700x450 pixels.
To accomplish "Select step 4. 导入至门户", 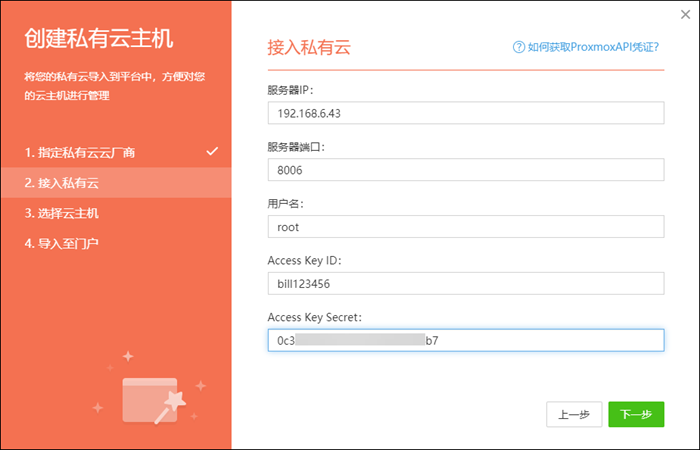I will (62, 243).
